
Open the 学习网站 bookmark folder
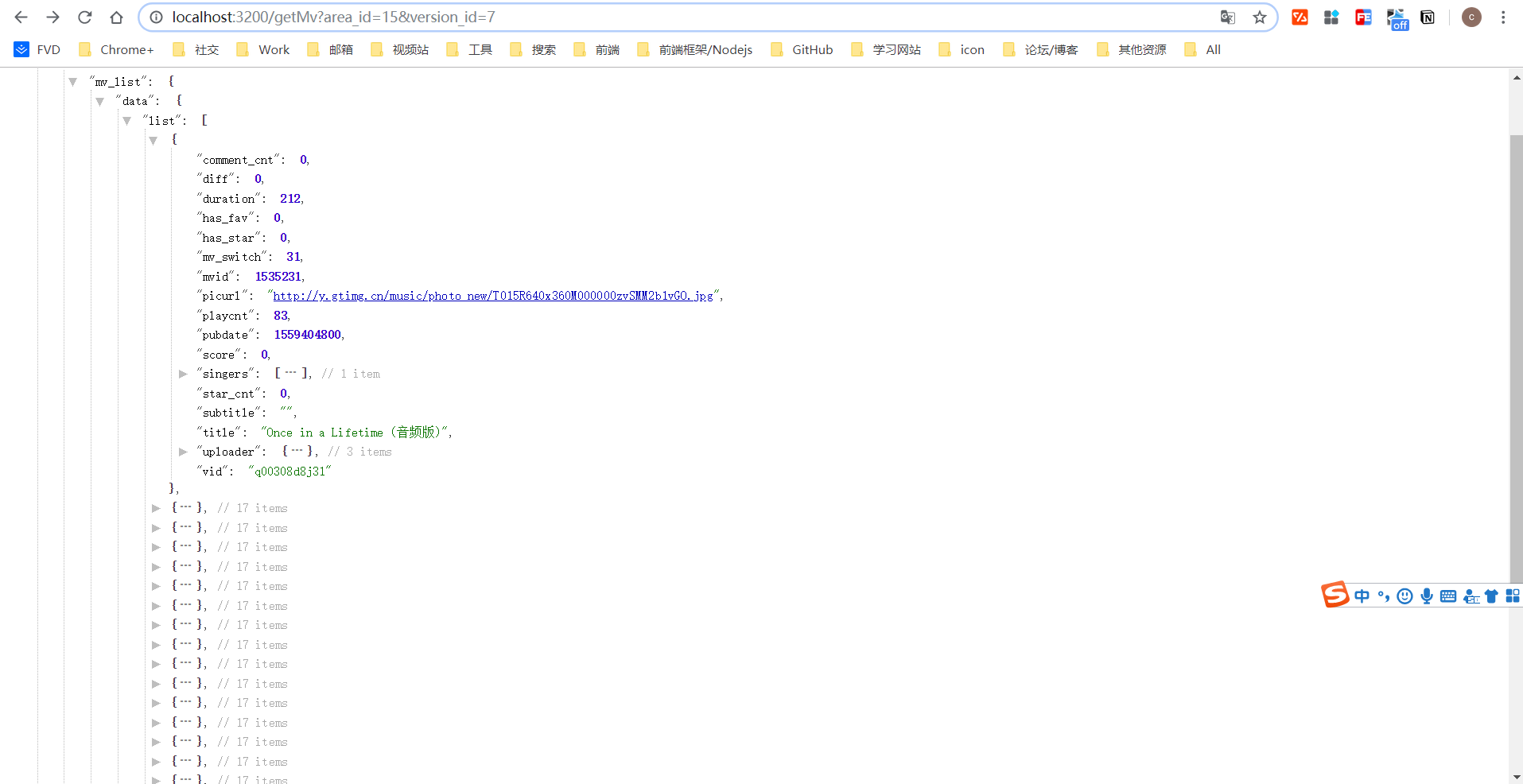(x=886, y=49)
